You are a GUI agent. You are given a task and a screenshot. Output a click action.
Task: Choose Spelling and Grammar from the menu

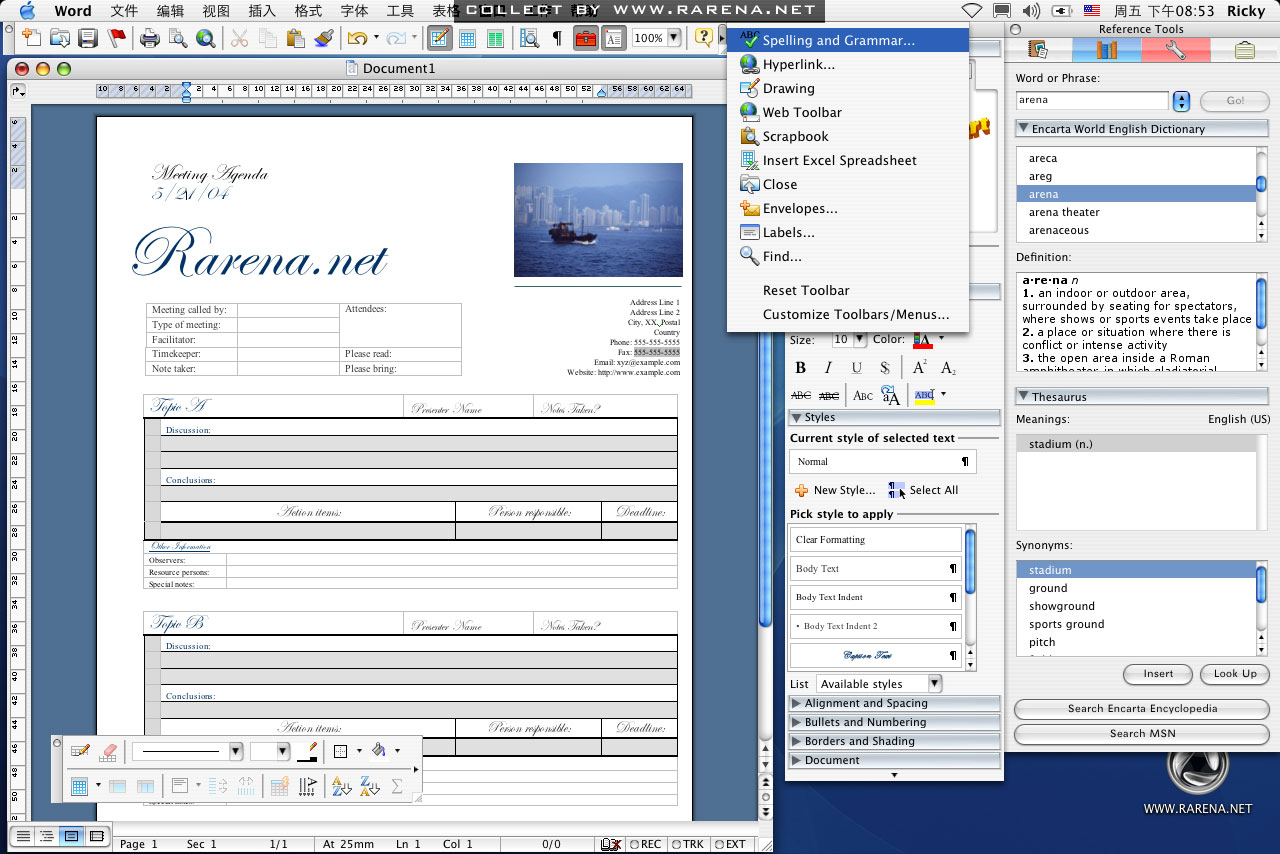(838, 41)
